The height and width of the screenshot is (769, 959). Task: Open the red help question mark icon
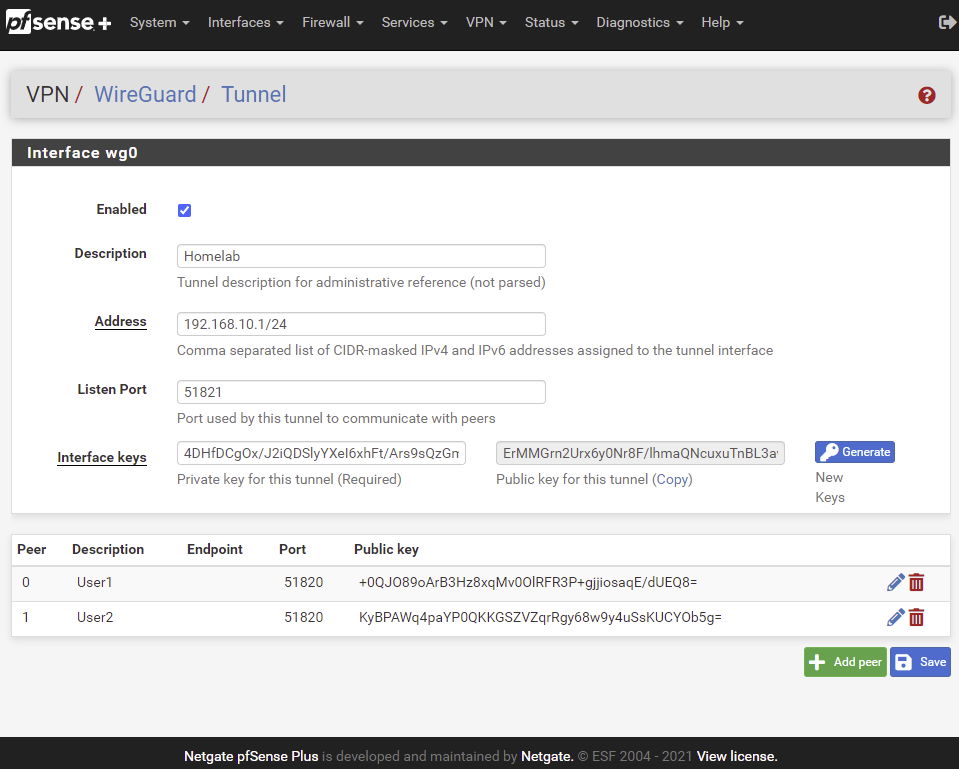927,95
